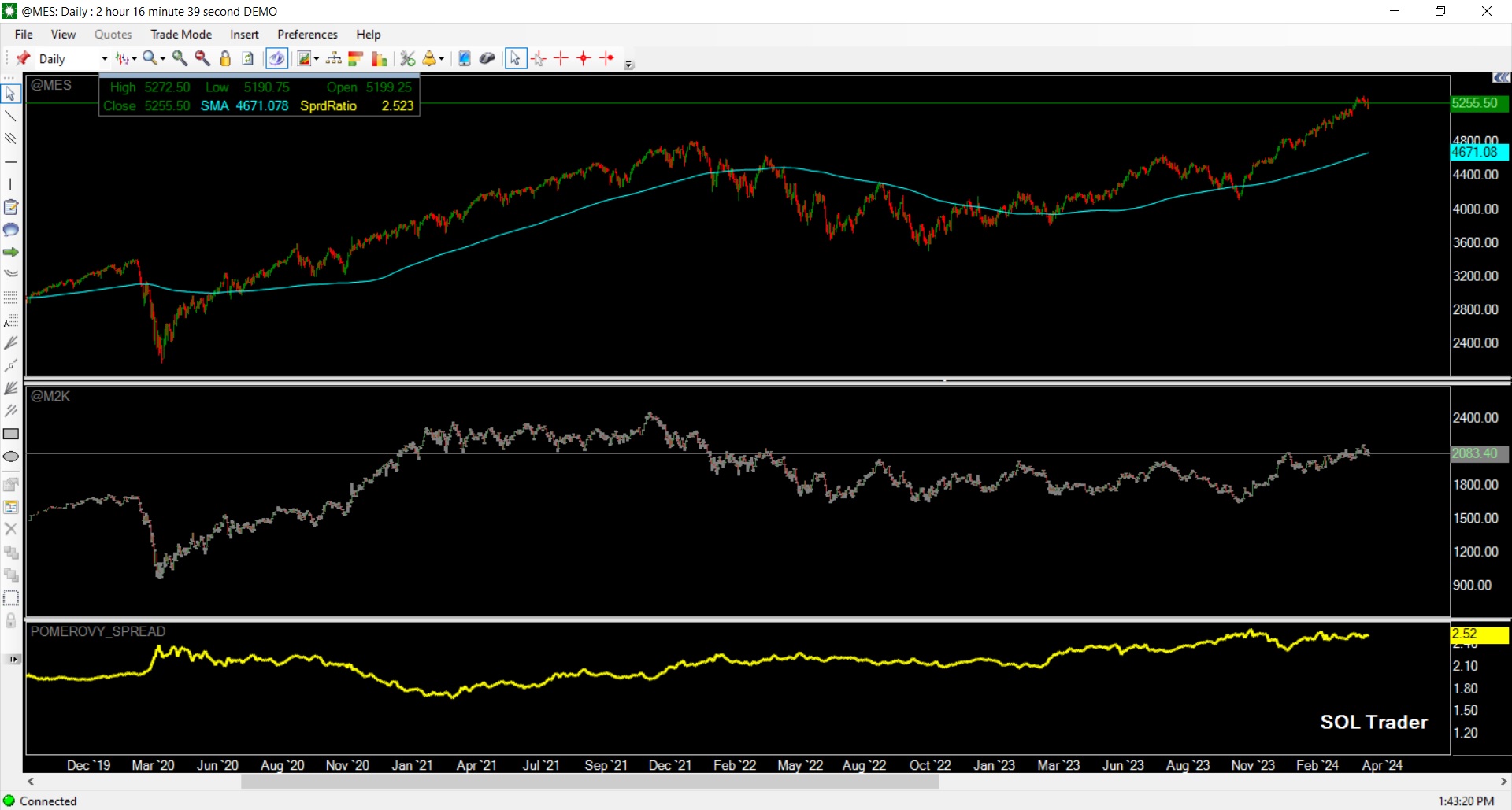
Task: Open the Trade Mode menu
Action: coord(181,35)
